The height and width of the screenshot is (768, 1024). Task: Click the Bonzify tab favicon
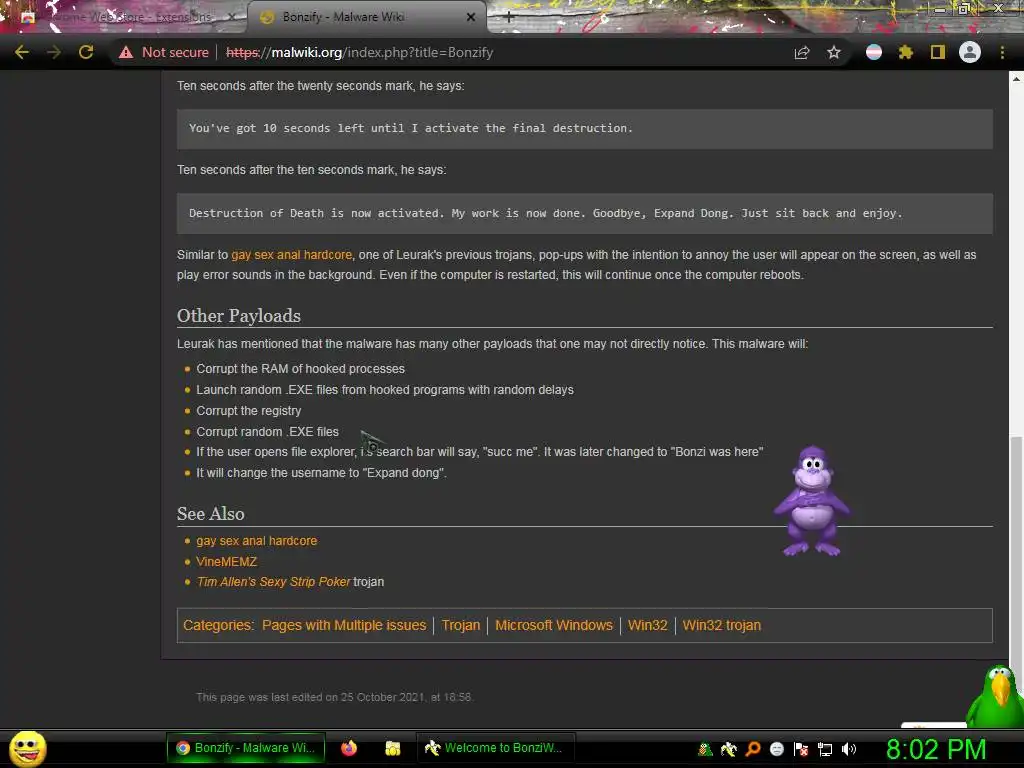coord(266,17)
